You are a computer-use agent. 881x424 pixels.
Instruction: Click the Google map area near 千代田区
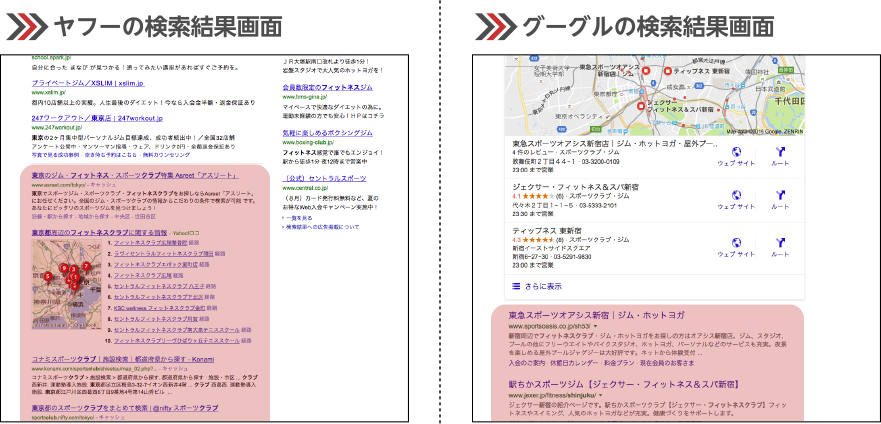(787, 101)
